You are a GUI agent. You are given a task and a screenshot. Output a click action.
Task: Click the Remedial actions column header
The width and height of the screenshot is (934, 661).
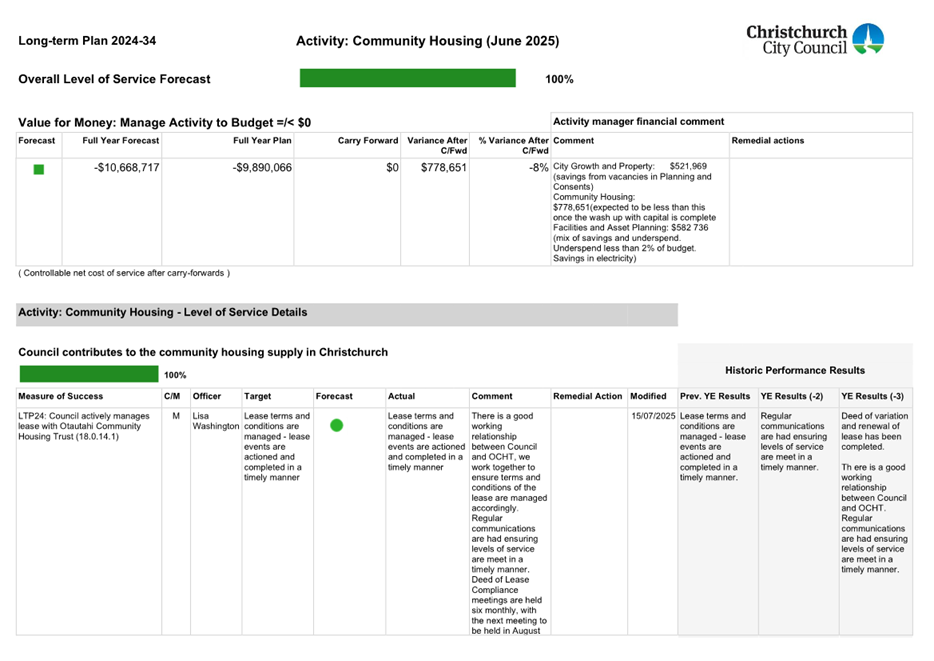[768, 141]
